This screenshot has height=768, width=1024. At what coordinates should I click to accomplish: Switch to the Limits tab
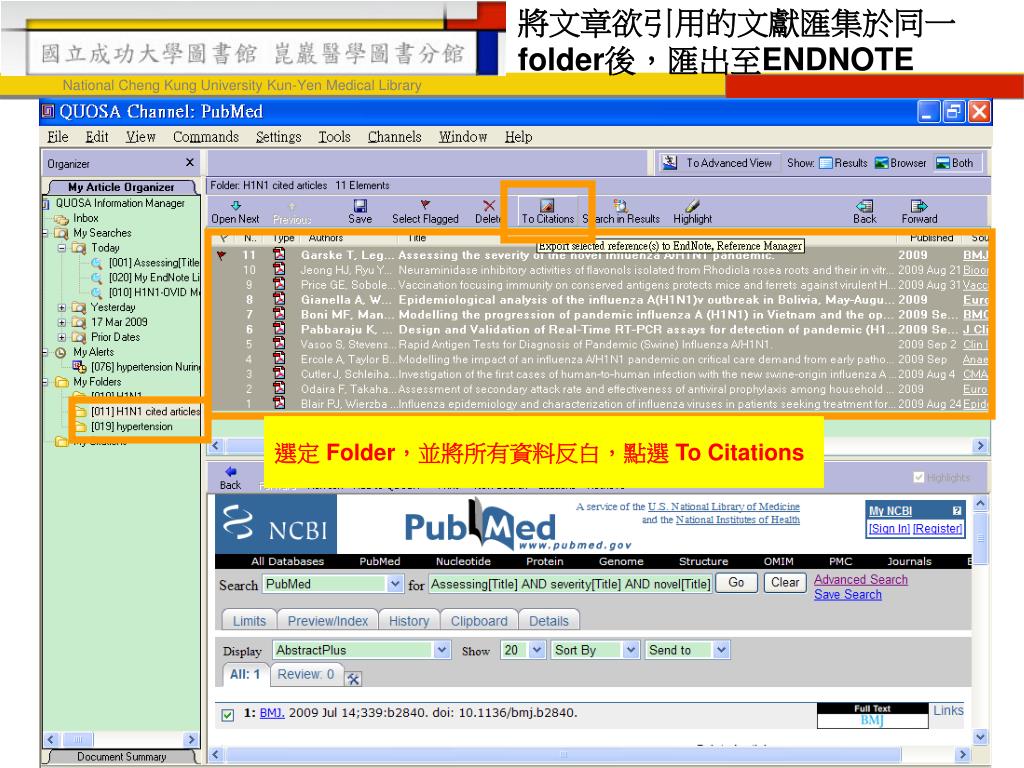(x=249, y=620)
